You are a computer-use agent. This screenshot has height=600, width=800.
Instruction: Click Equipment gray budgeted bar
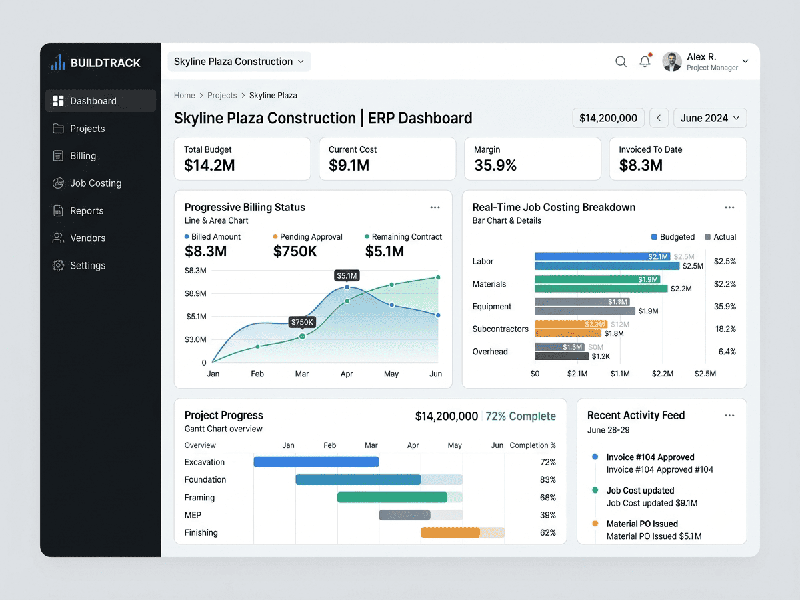click(x=582, y=302)
